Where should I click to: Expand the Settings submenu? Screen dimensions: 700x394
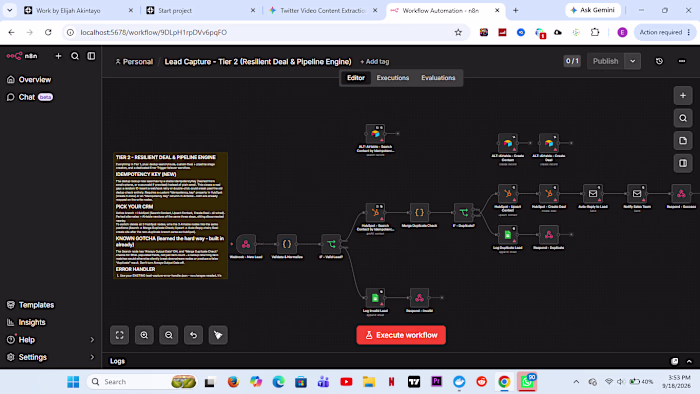pyautogui.click(x=92, y=357)
